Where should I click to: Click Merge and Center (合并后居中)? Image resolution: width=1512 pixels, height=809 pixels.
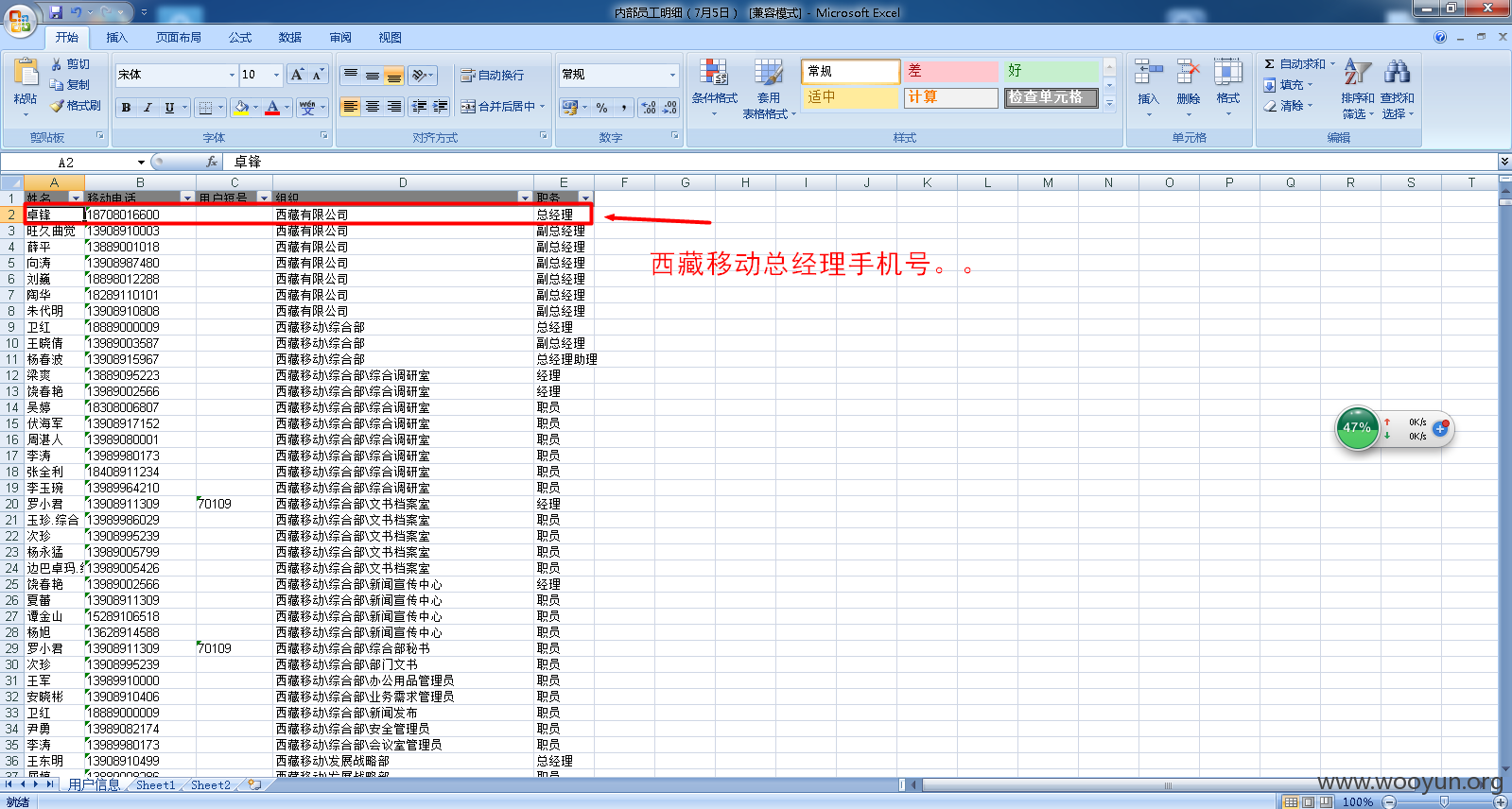point(498,107)
